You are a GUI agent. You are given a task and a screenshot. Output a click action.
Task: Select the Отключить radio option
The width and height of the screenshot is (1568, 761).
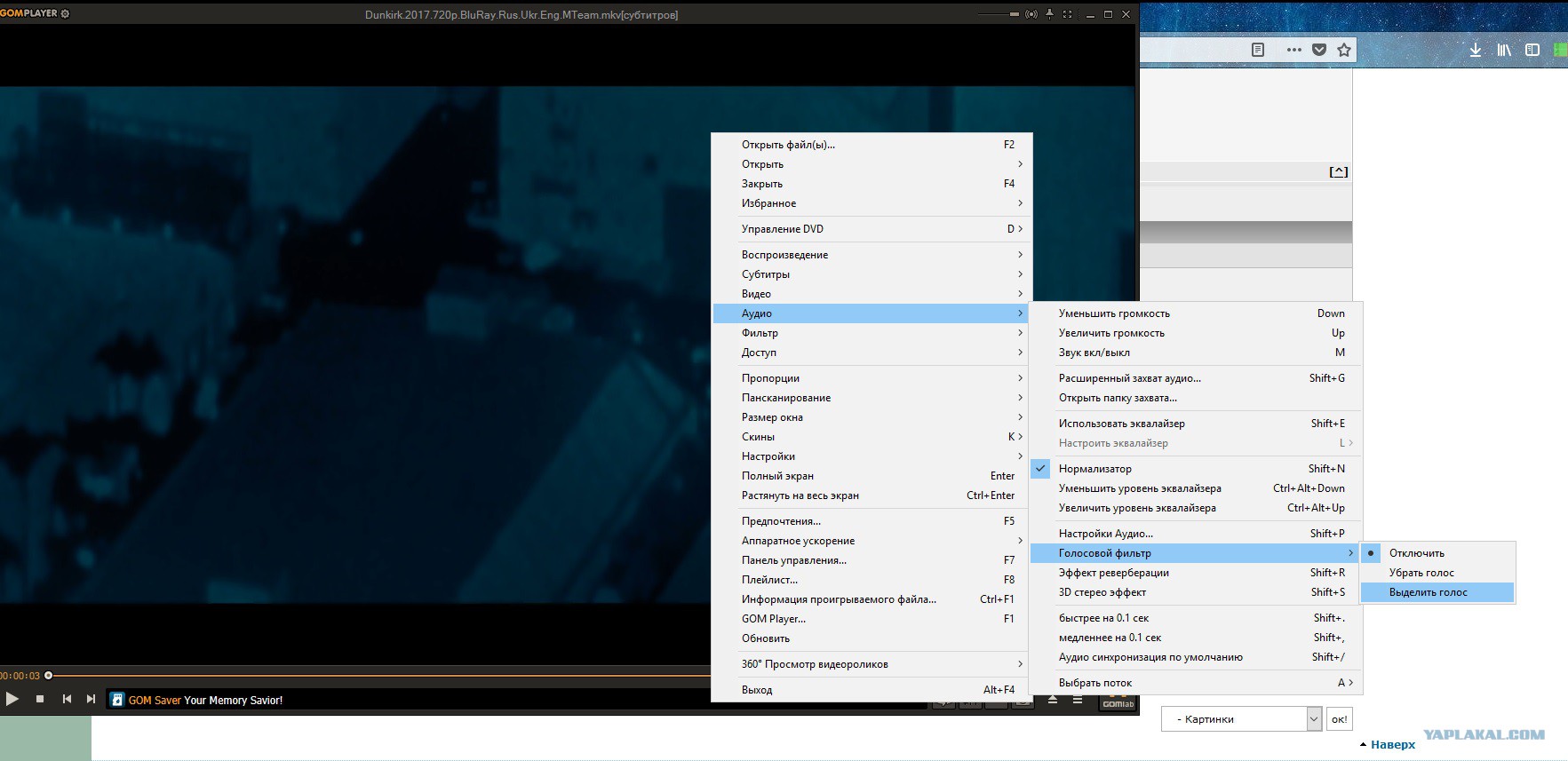tap(1416, 553)
